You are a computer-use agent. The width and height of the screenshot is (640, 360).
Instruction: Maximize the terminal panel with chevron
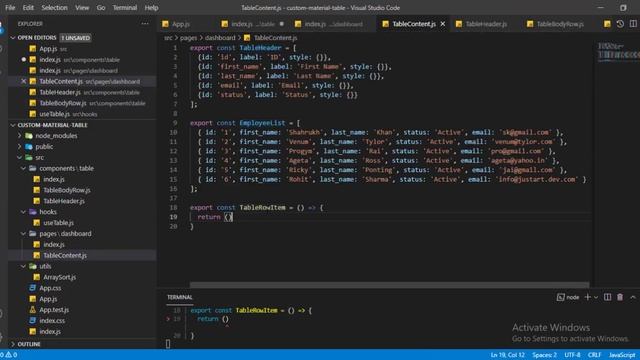(633, 297)
